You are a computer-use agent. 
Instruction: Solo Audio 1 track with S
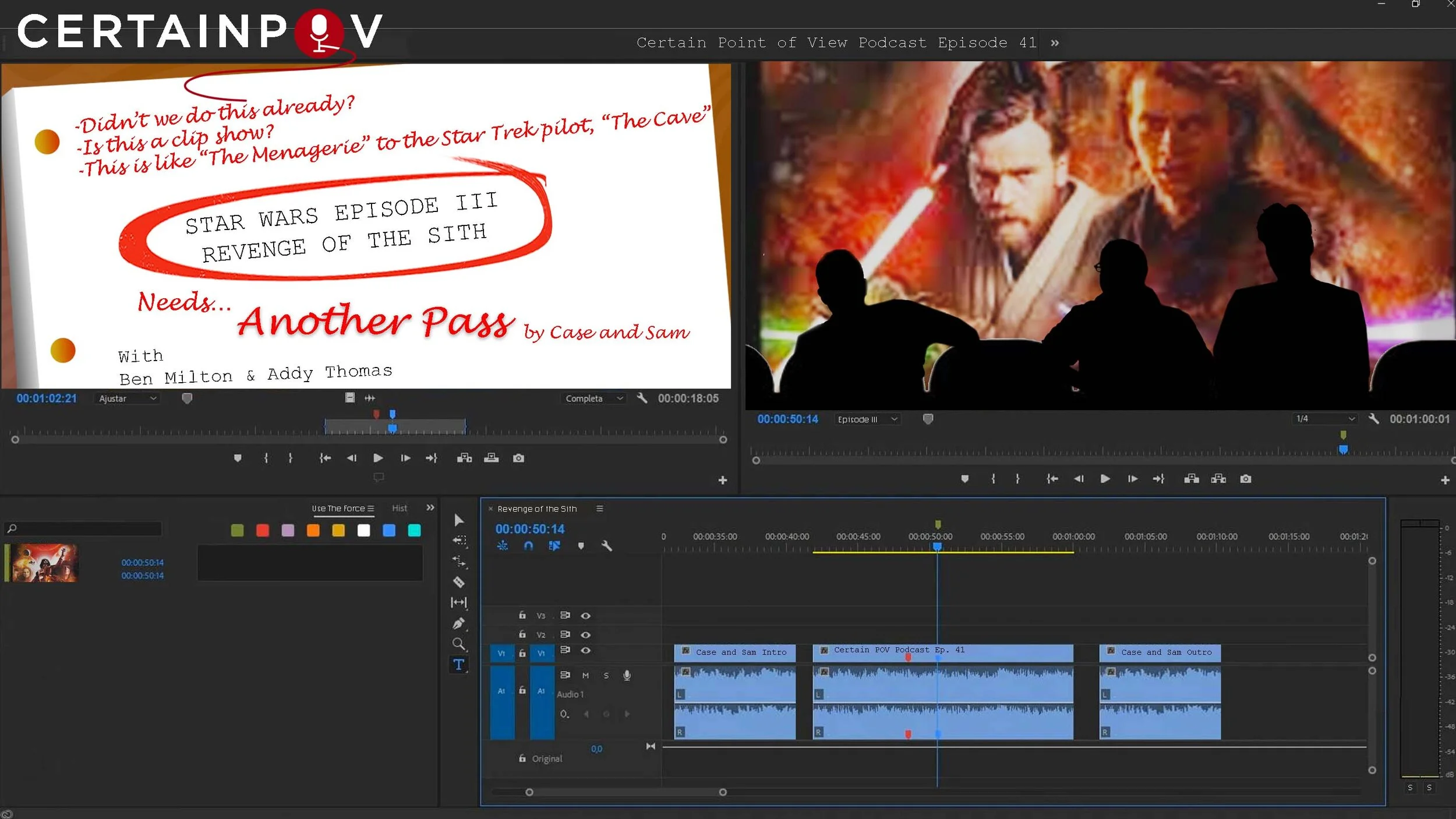606,676
